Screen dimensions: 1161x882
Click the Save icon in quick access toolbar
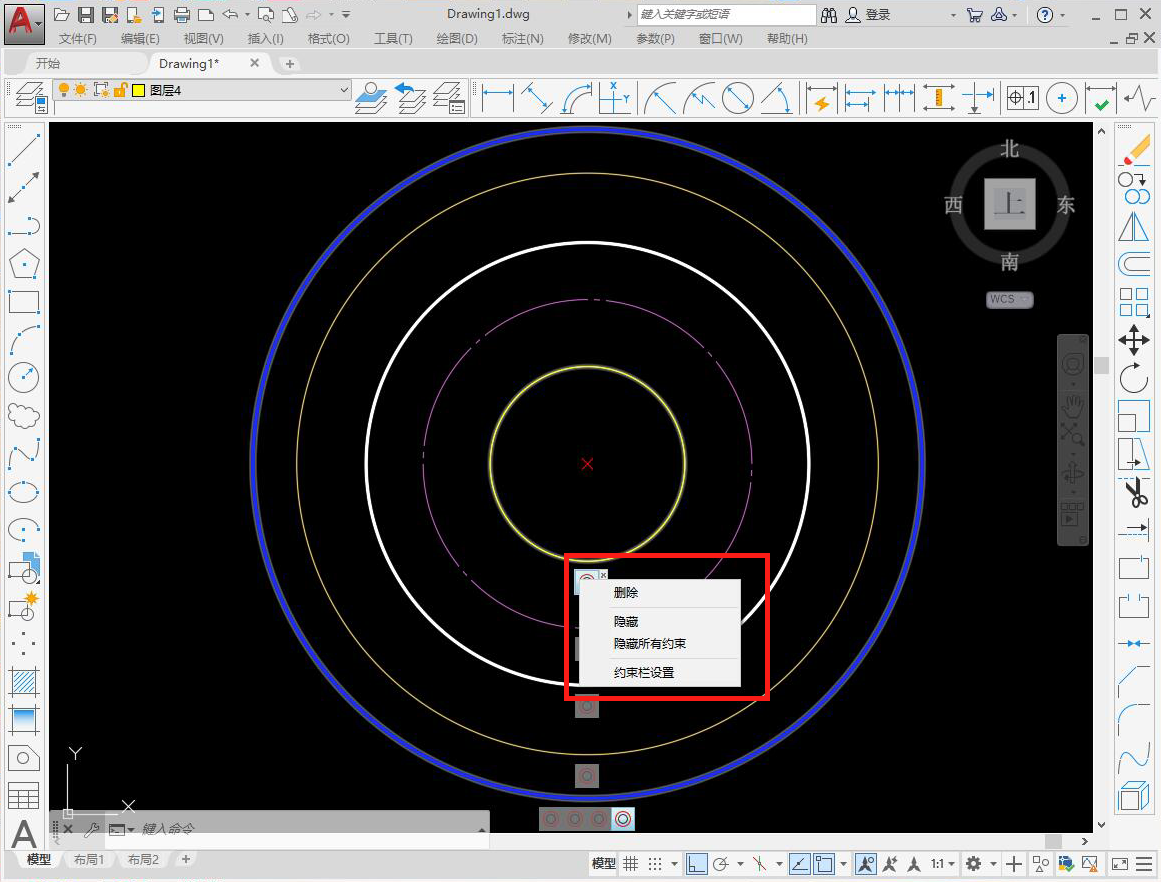[86, 15]
